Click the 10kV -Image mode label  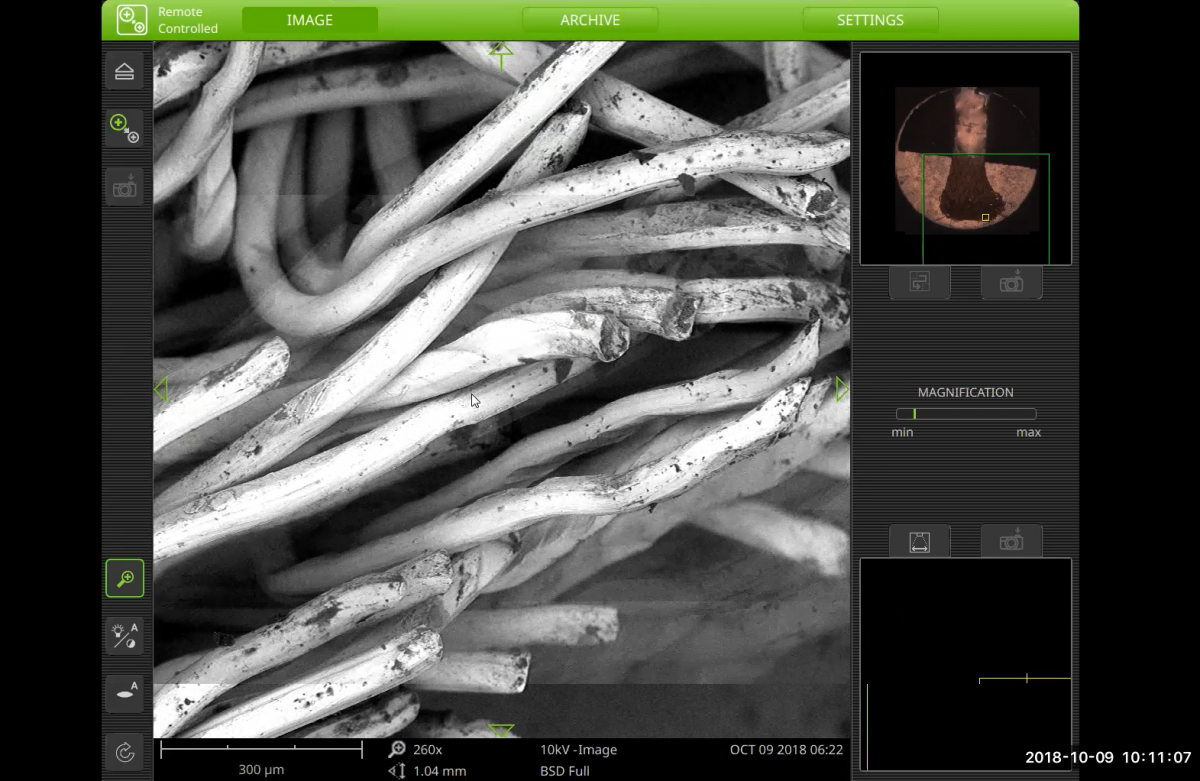(x=579, y=750)
